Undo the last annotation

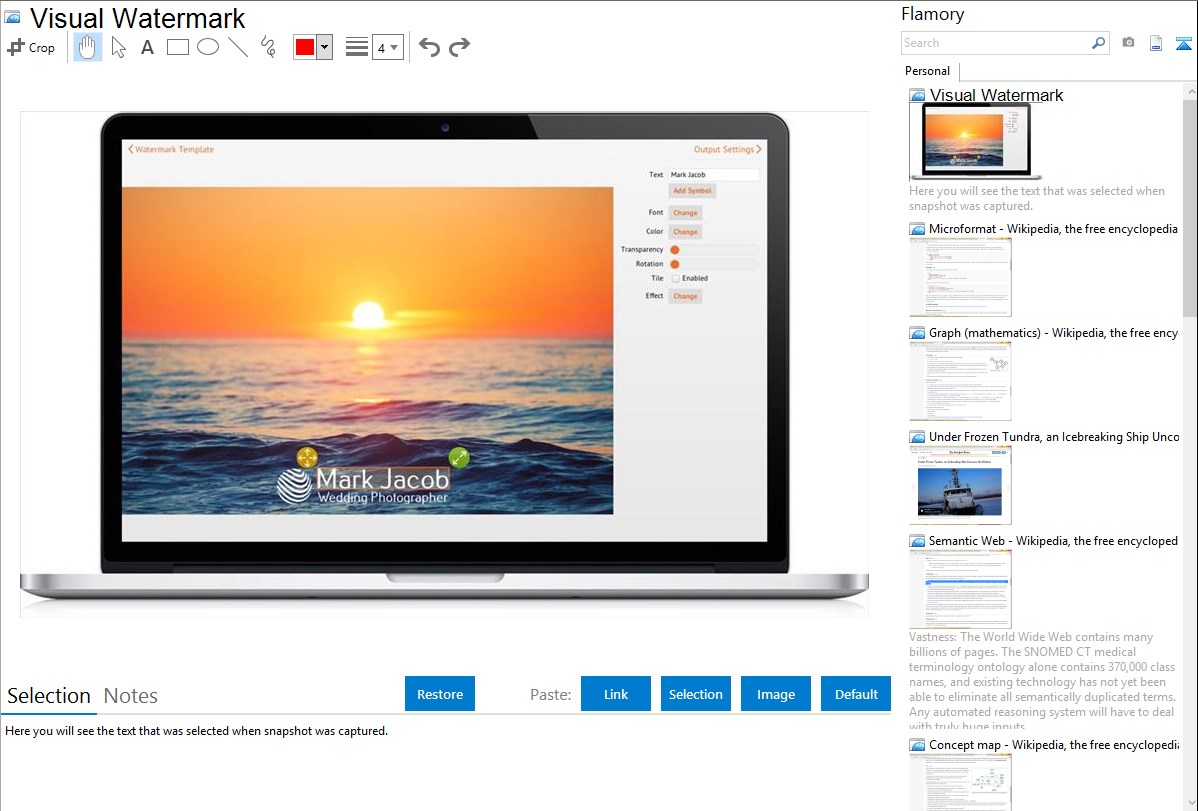429,47
